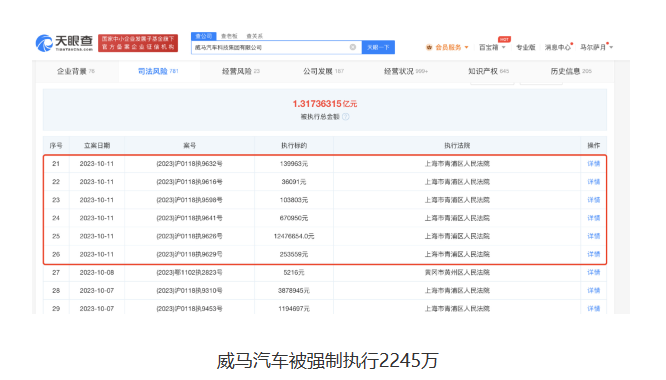This screenshot has width=666, height=380.
Task: Switch to the 司法风险 tab
Action: coord(158,71)
